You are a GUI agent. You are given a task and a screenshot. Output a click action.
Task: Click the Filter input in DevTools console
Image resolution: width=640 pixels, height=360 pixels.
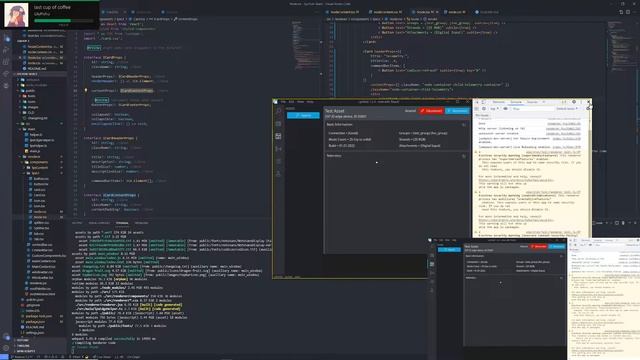(x=533, y=109)
